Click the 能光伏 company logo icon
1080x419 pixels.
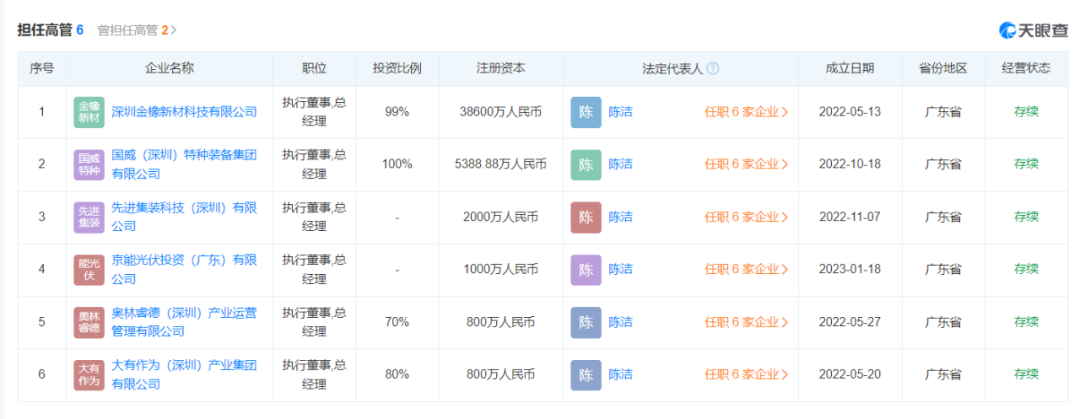tap(89, 269)
